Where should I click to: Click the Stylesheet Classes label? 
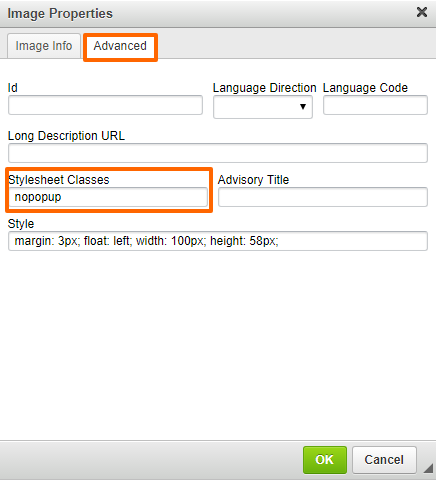(59, 180)
